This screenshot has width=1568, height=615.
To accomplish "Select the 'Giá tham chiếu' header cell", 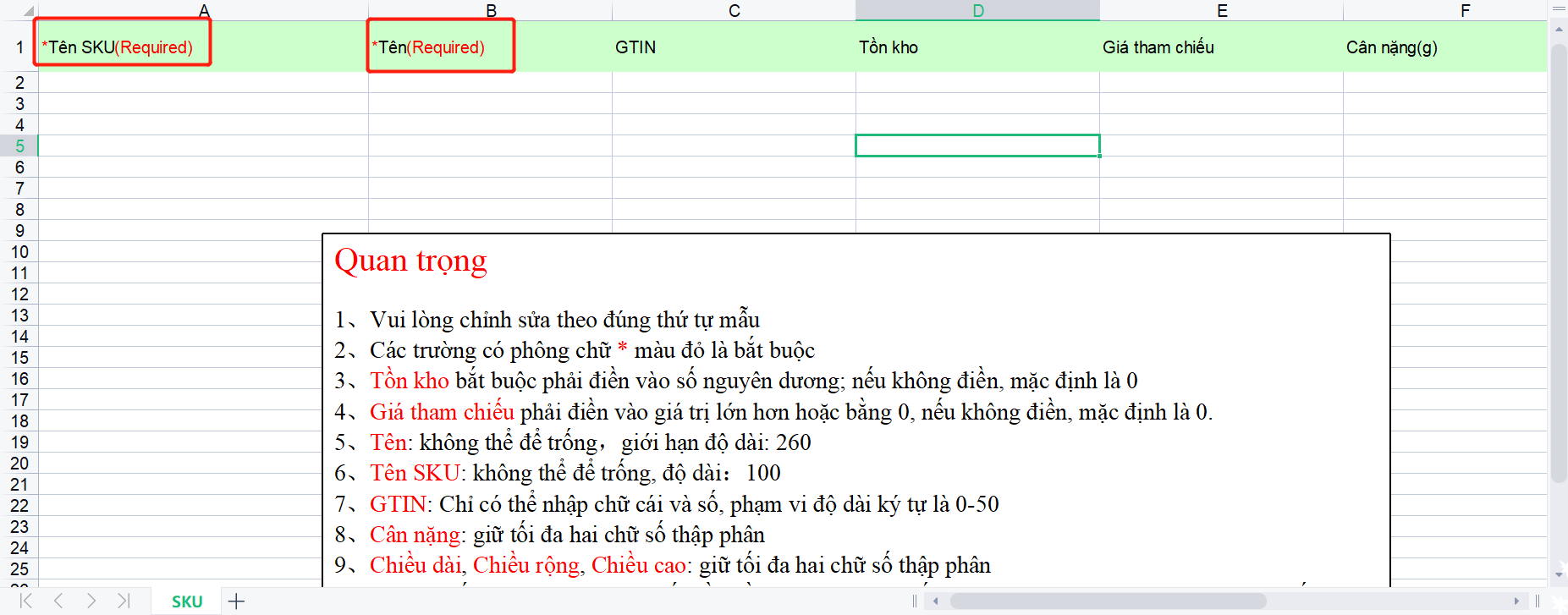I will click(1221, 47).
